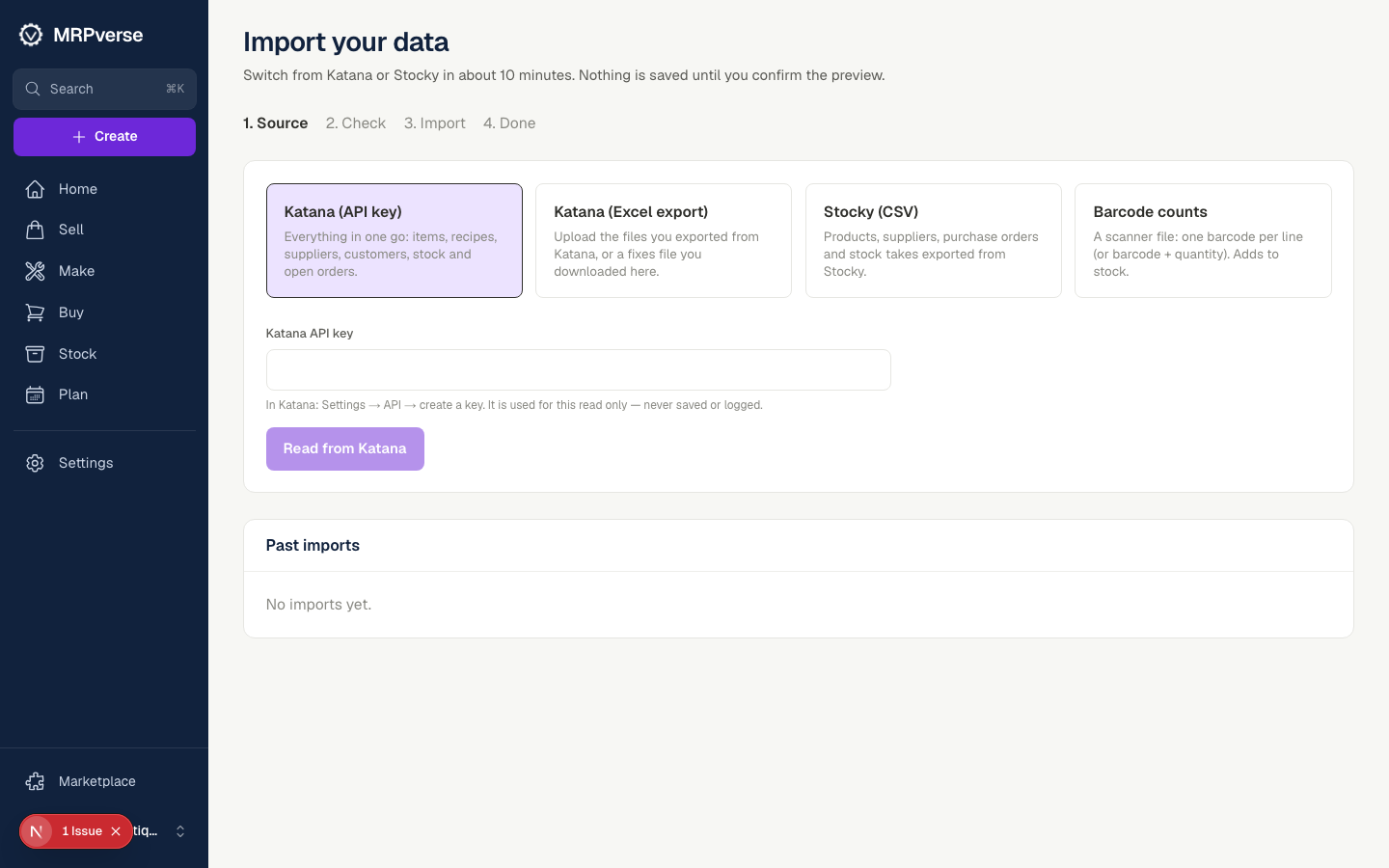Viewport: 1389px width, 868px height.
Task: Select Stocky (CSV) source card
Action: coord(934,240)
